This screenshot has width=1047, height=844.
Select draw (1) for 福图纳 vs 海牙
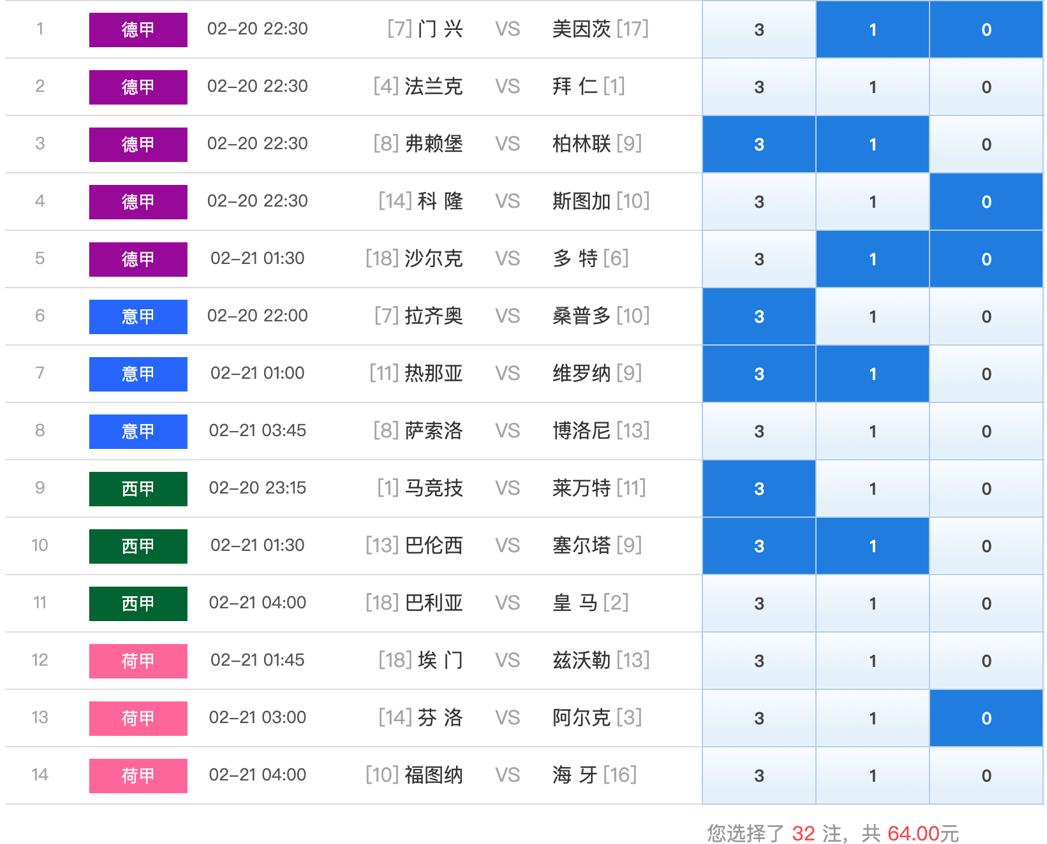872,776
